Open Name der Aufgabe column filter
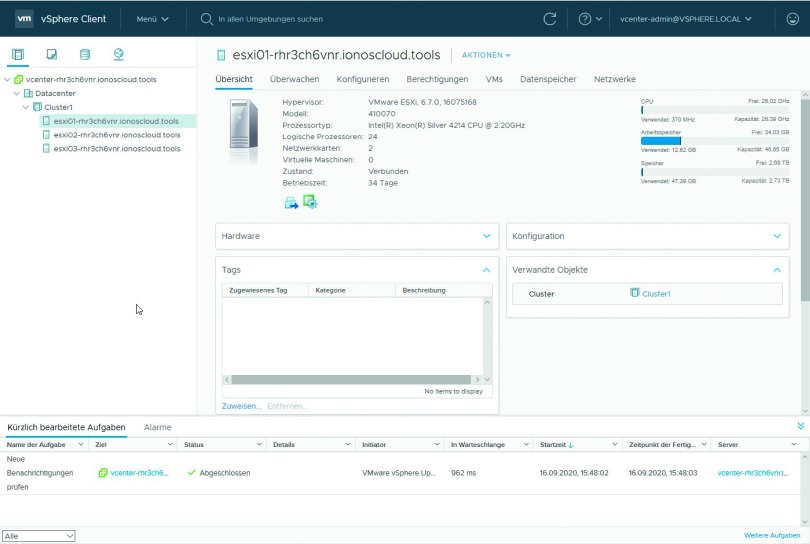 (x=81, y=444)
